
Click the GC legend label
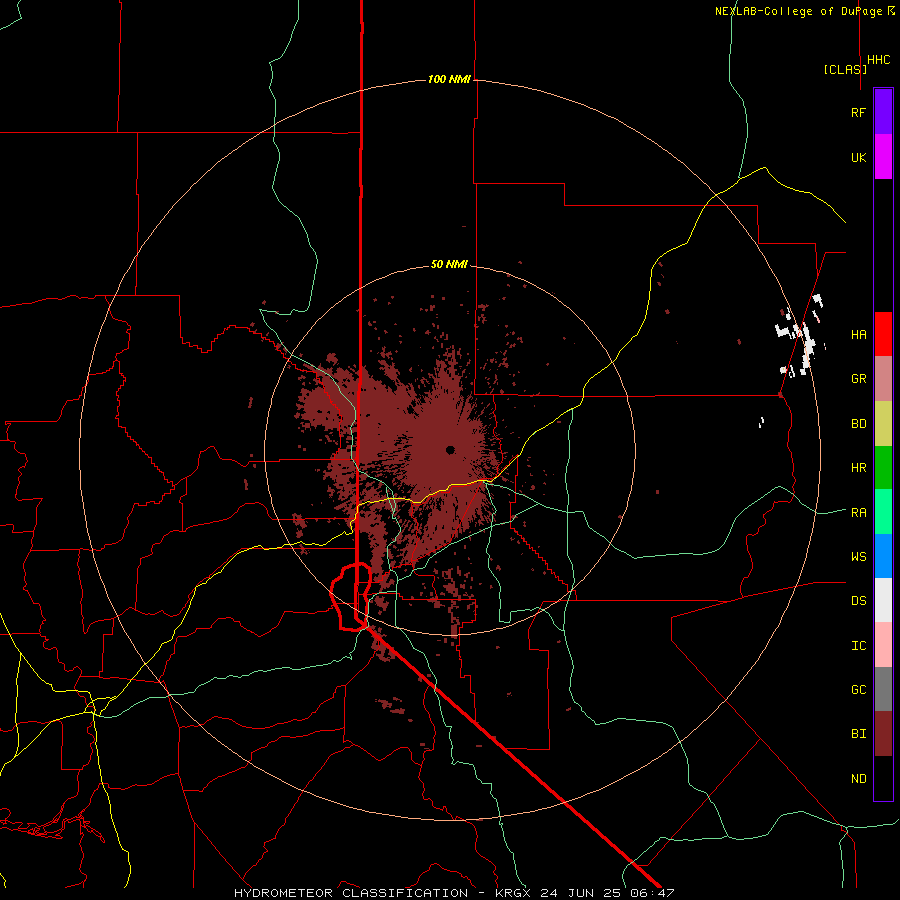click(x=858, y=690)
